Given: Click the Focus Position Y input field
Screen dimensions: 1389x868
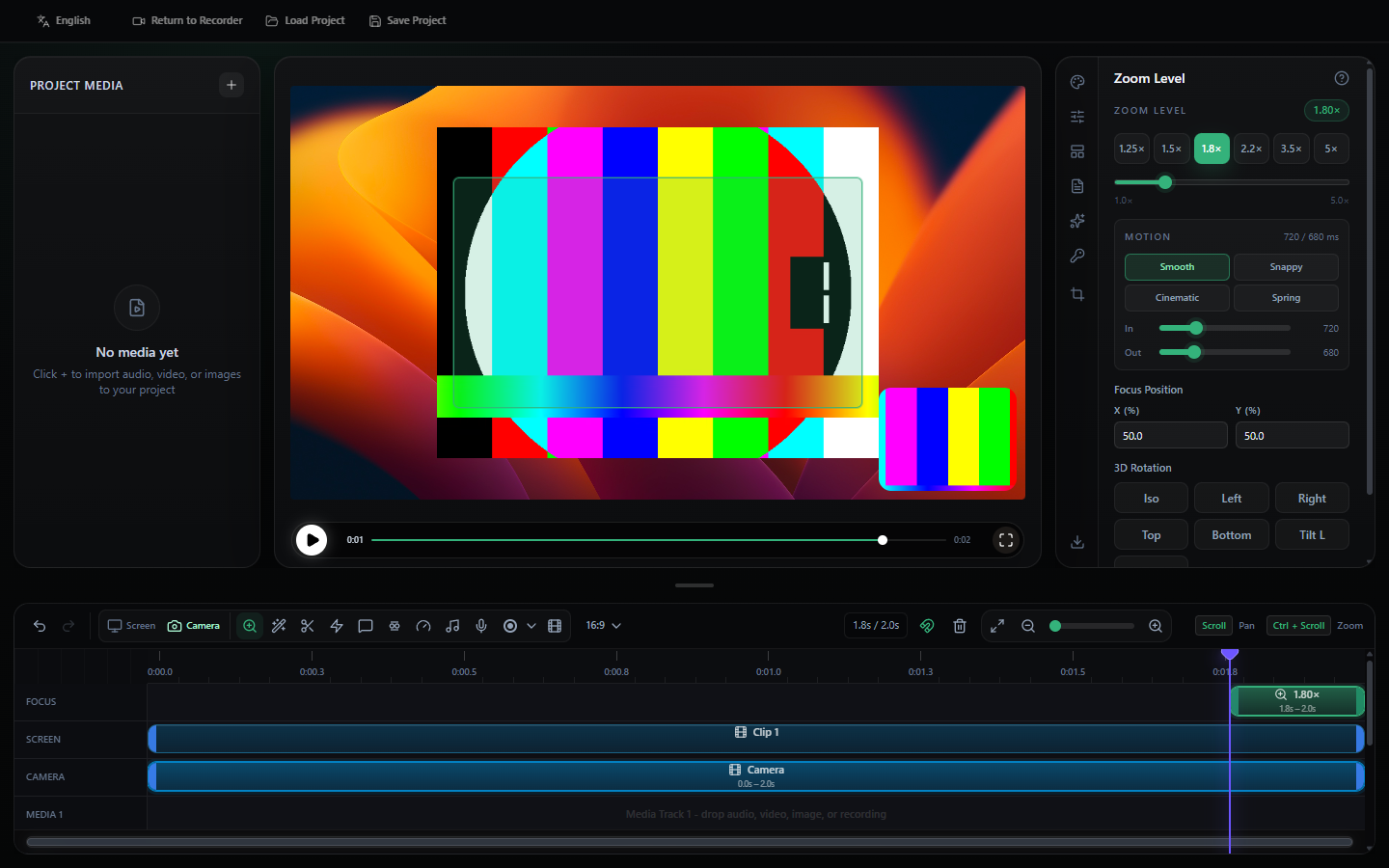Looking at the screenshot, I should (1293, 436).
